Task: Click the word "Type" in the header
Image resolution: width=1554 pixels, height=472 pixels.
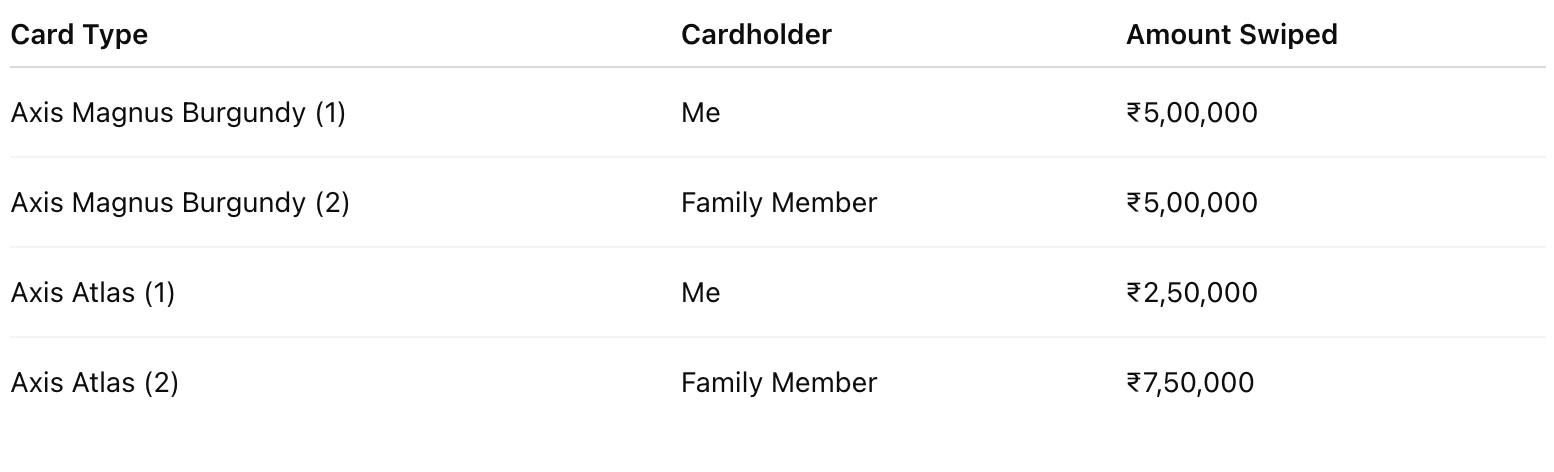Action: coord(114,35)
